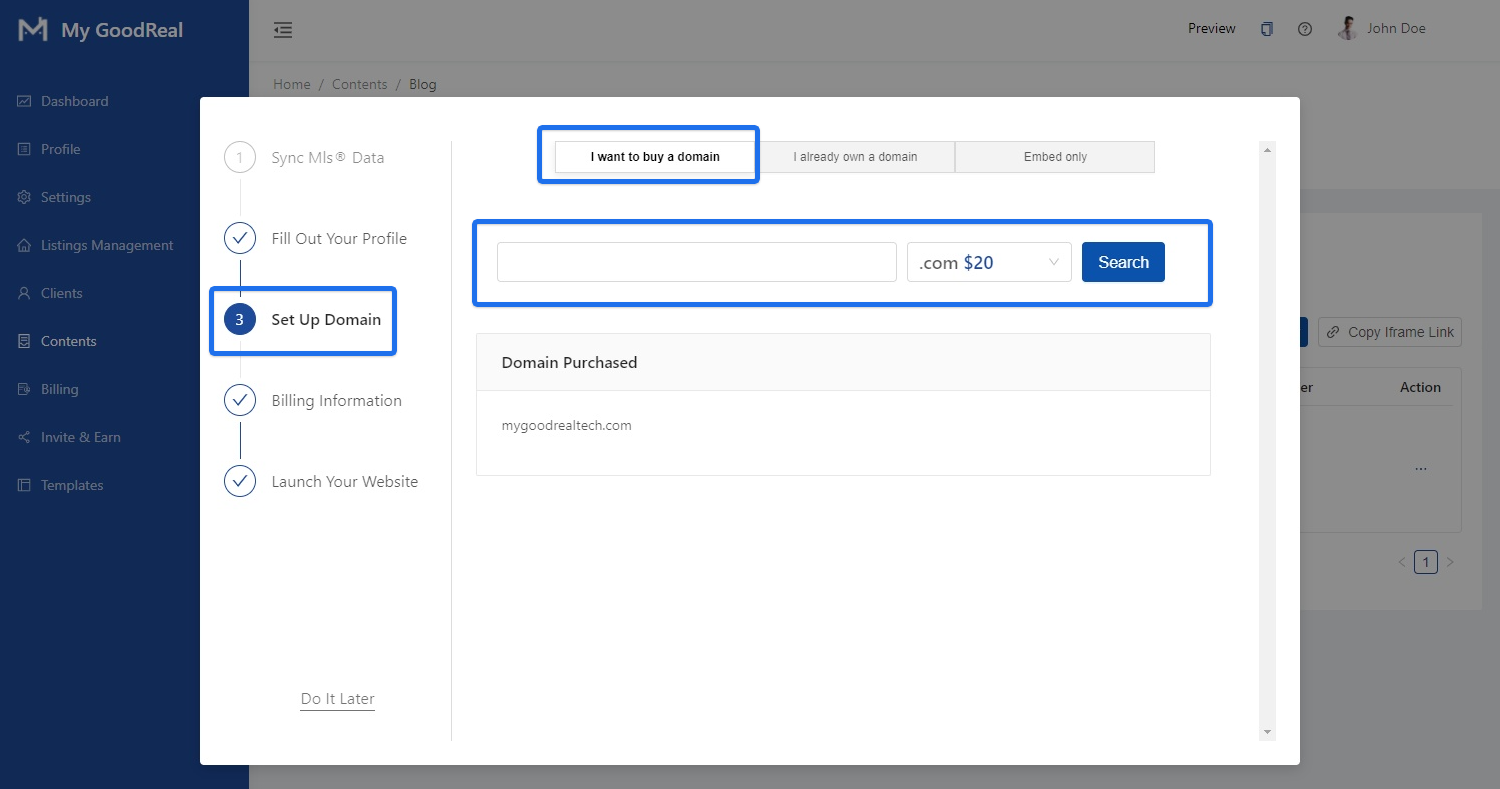Expand the John Doe account menu
1500x789 pixels.
[x=1382, y=28]
